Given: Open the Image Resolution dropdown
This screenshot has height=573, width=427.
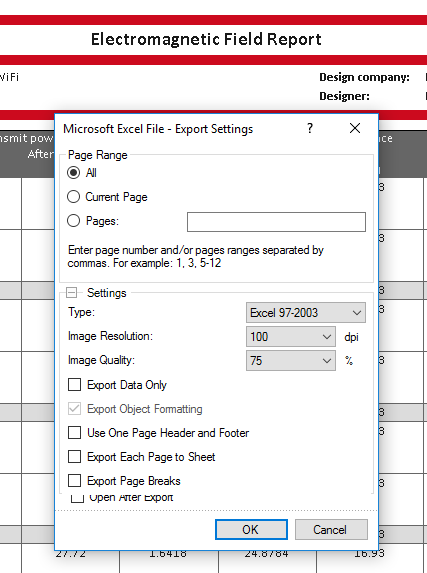Looking at the screenshot, I should coord(291,337).
